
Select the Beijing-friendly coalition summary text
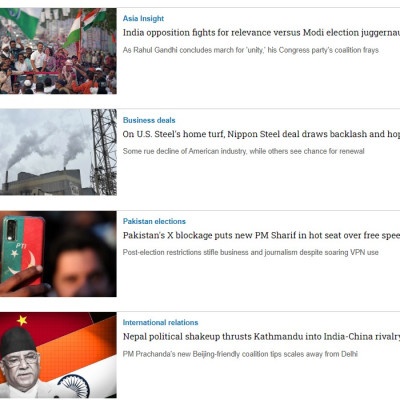pyautogui.click(x=240, y=354)
